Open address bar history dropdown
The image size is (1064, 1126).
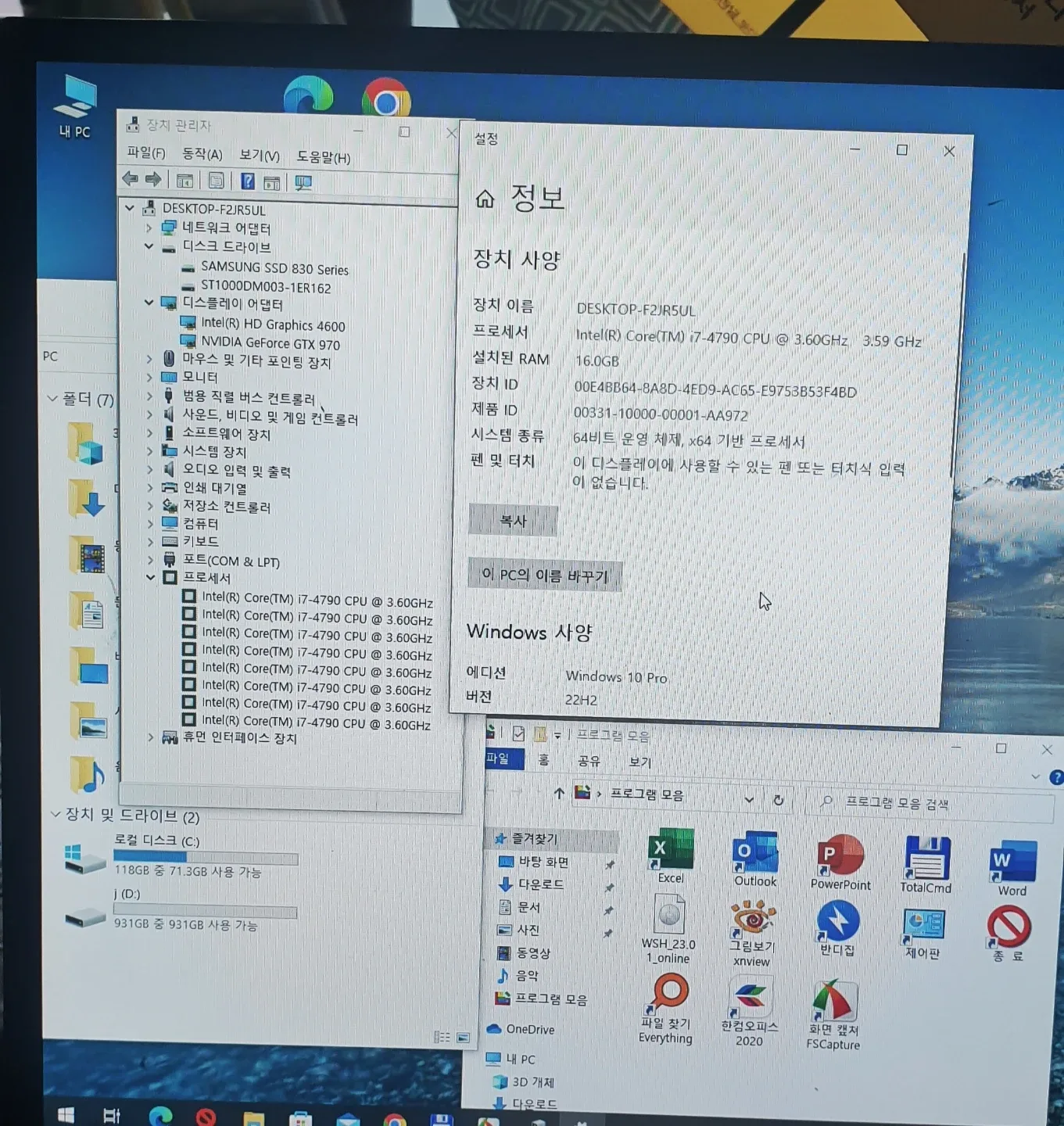[x=748, y=800]
